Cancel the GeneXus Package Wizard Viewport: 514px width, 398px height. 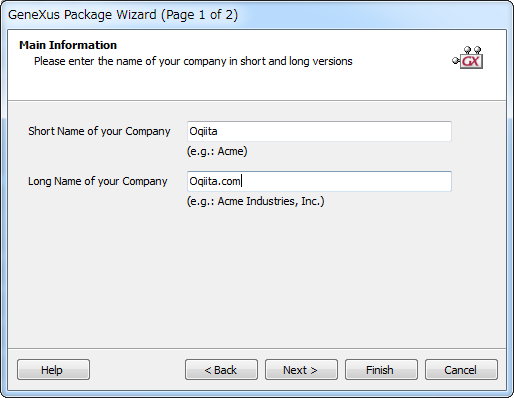461,370
